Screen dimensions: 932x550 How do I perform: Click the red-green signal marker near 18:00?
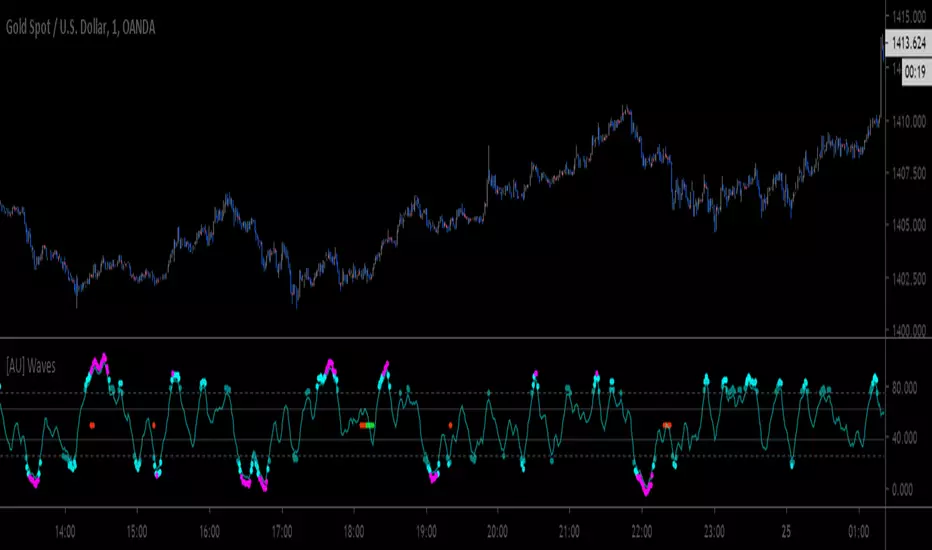pos(367,425)
